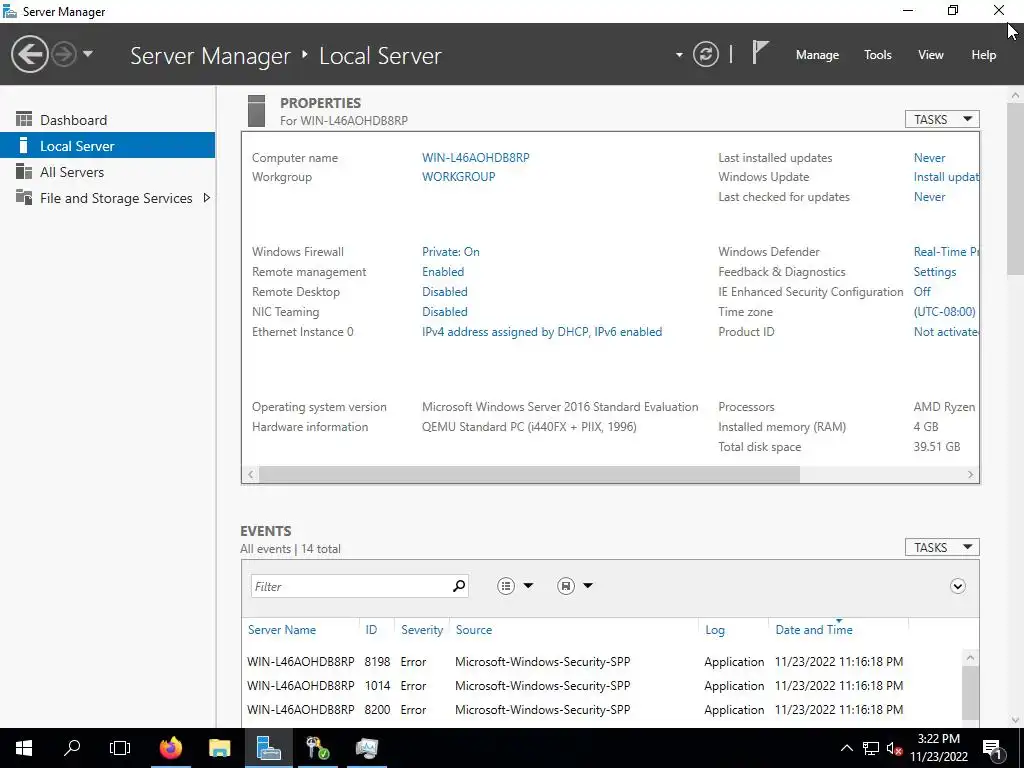
Task: Open the dropdown arrow left of the refresh icon
Action: click(x=679, y=55)
